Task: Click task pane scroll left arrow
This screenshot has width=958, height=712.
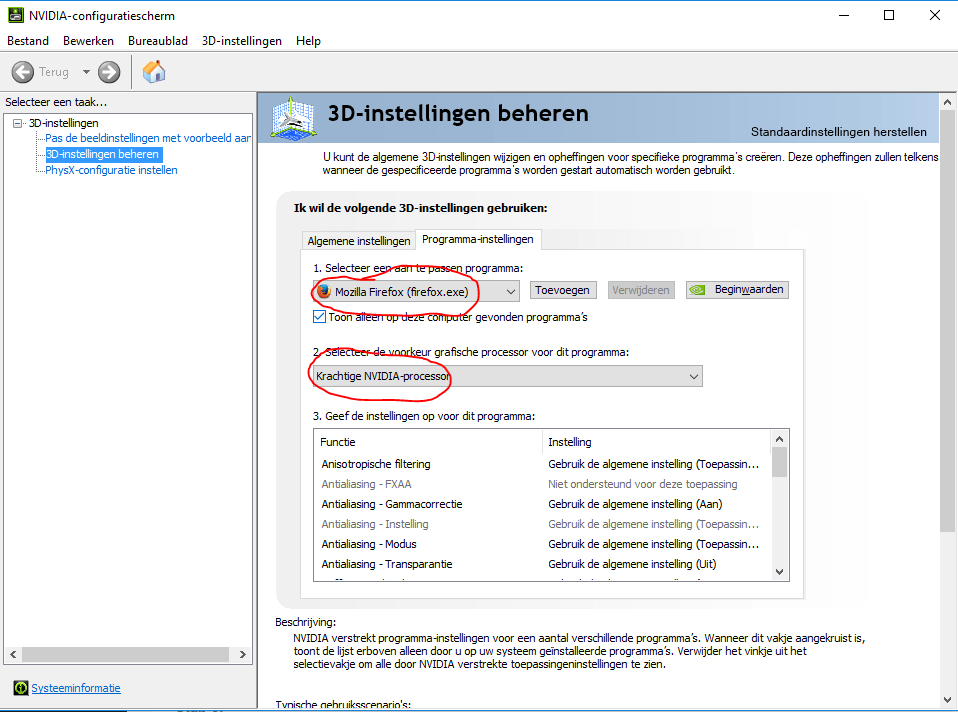Action: coord(13,654)
